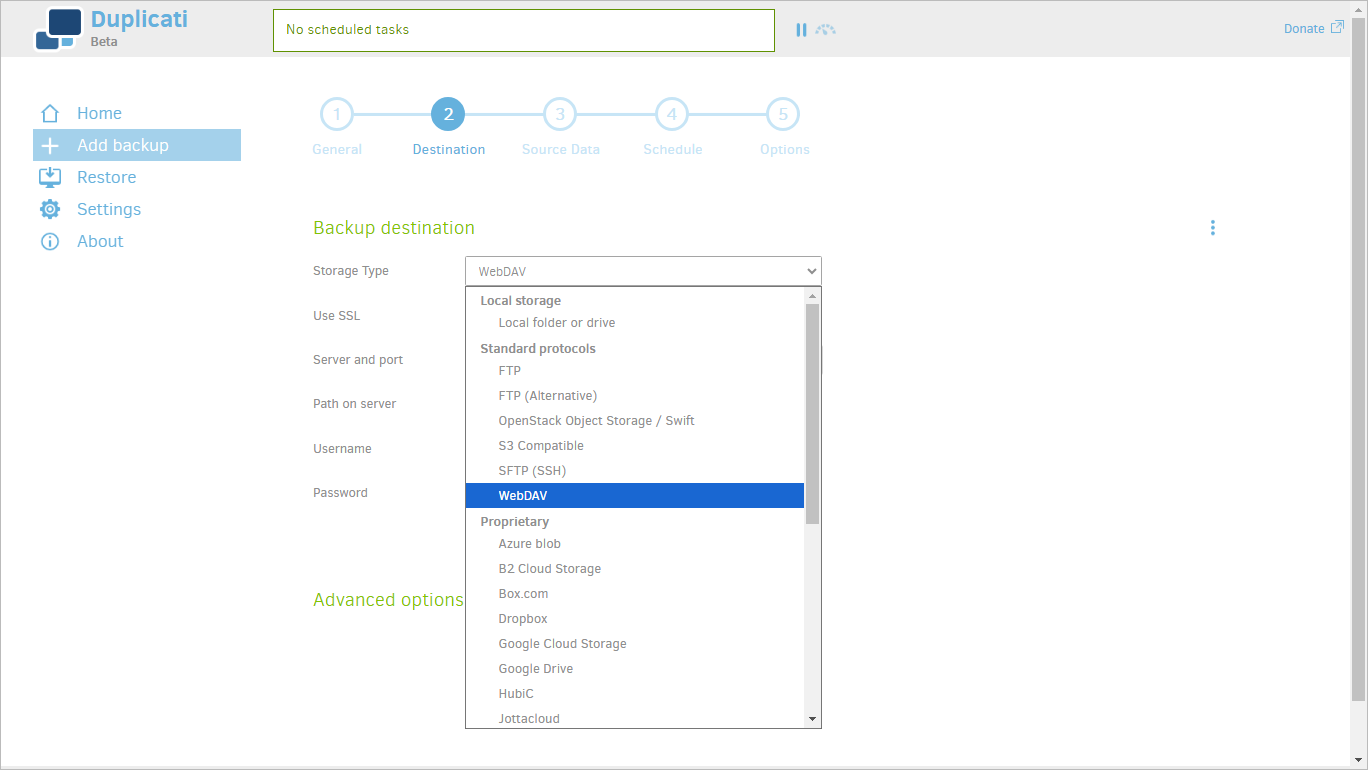Open the three-dot destination menu
1368x770 pixels.
[x=1213, y=228]
